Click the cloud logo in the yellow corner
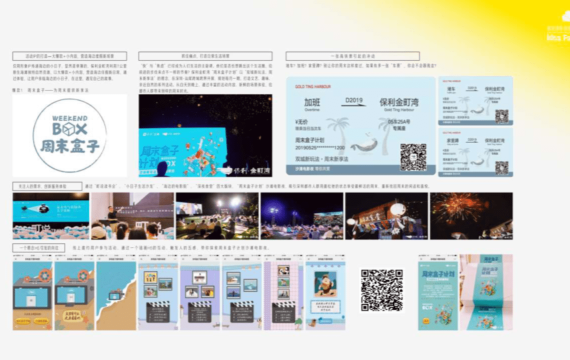The width and height of the screenshot is (570, 360). (566, 16)
